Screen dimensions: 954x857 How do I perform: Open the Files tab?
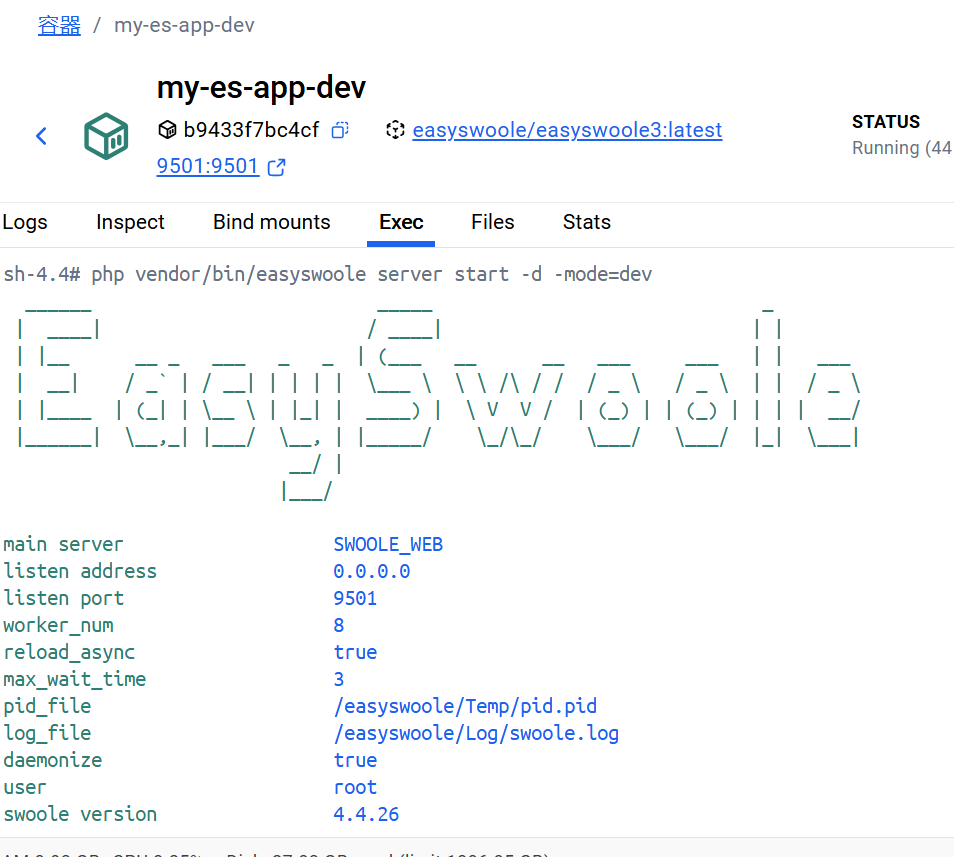(x=492, y=222)
